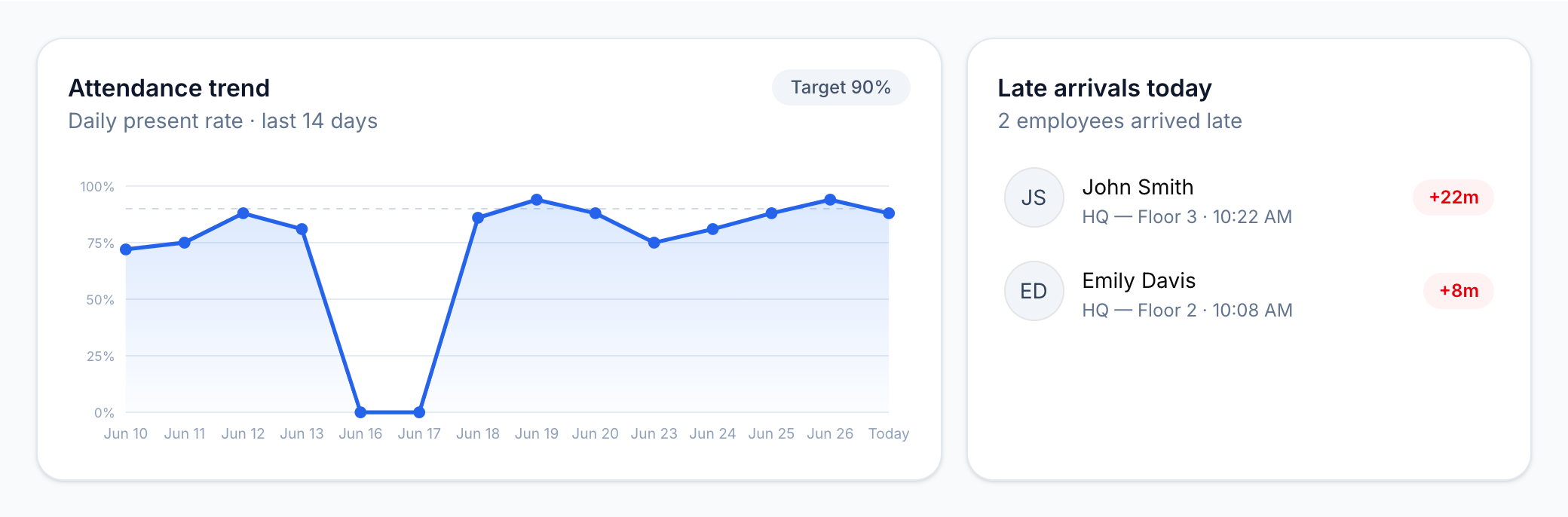This screenshot has width=1568, height=517.
Task: Click the Today axis label
Action: tap(889, 433)
